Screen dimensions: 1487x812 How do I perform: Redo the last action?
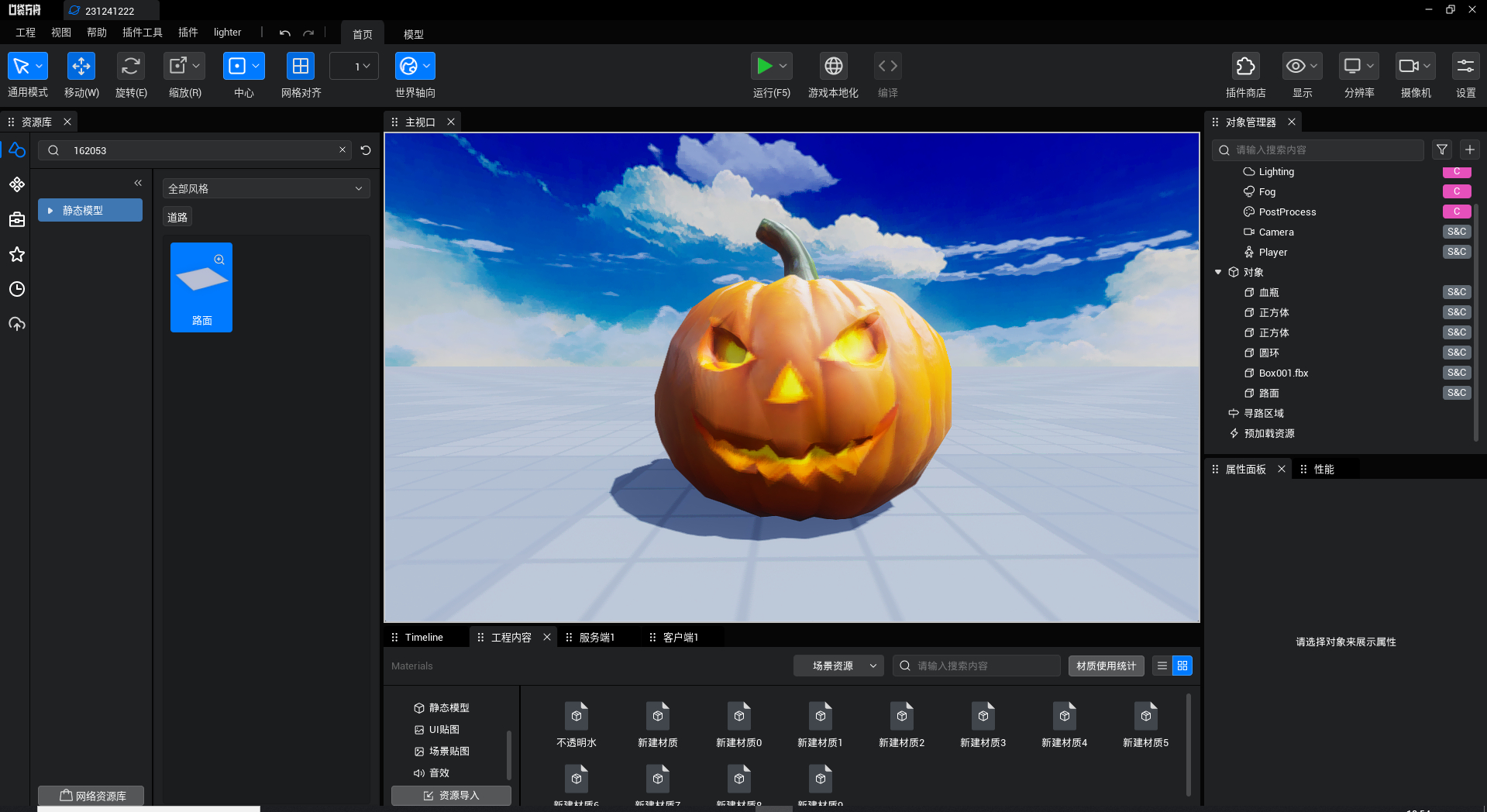pyautogui.click(x=308, y=33)
